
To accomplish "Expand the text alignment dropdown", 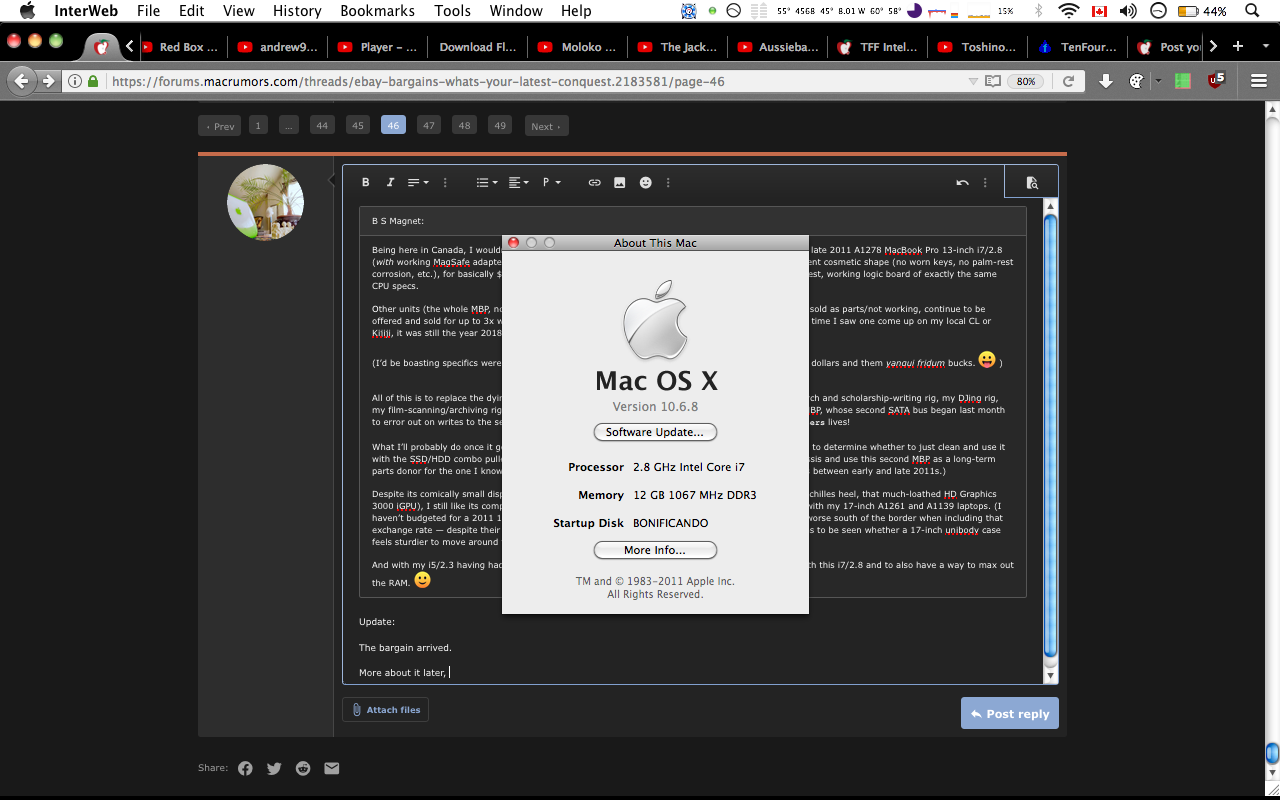I will tap(518, 183).
